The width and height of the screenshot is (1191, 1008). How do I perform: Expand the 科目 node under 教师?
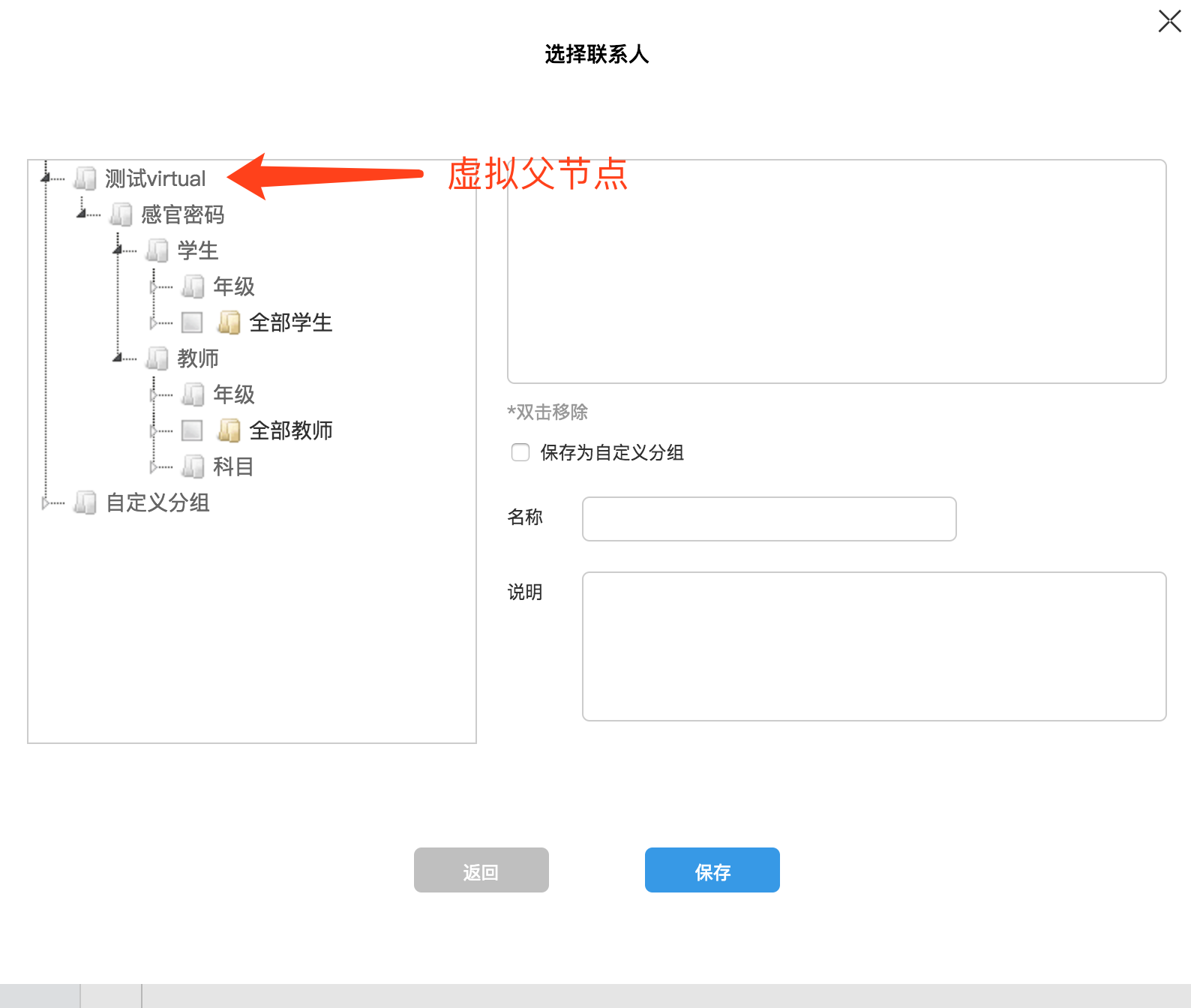[x=154, y=467]
